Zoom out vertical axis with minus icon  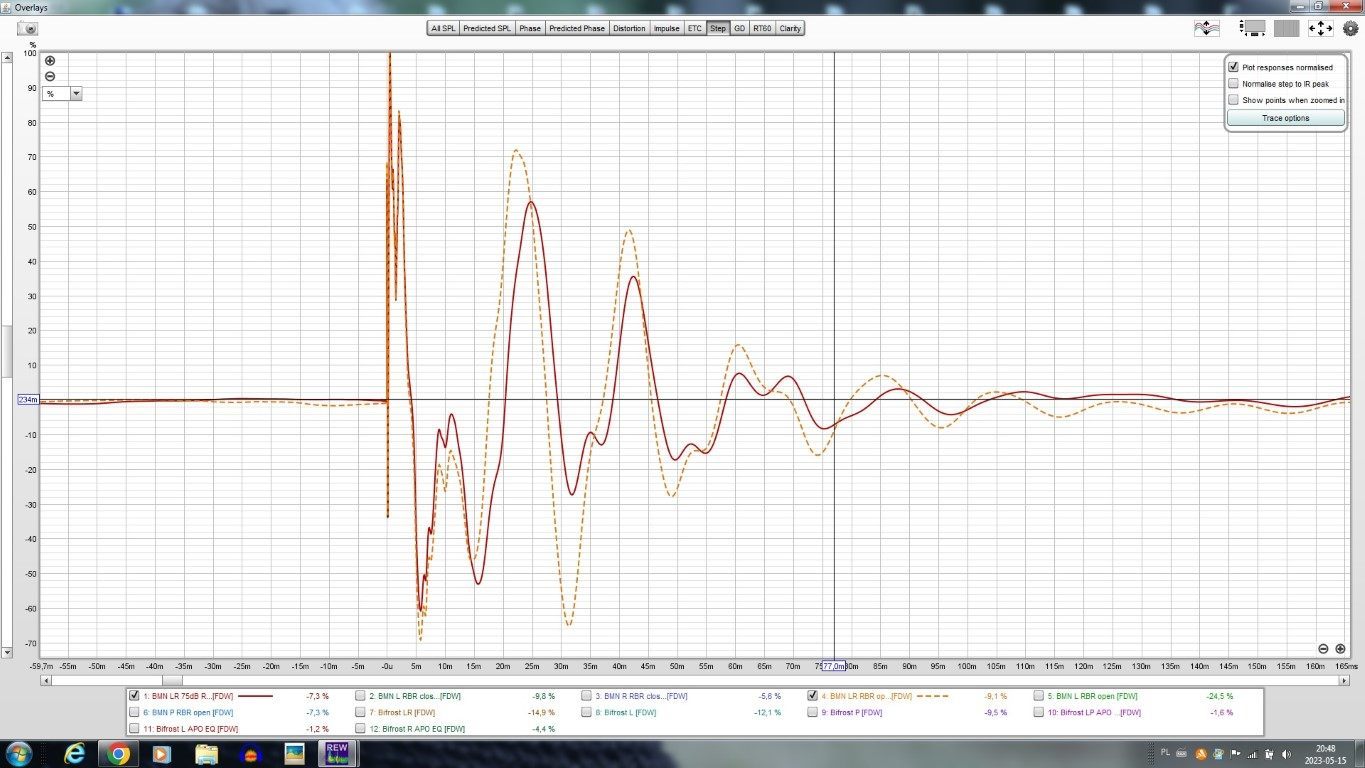point(50,76)
